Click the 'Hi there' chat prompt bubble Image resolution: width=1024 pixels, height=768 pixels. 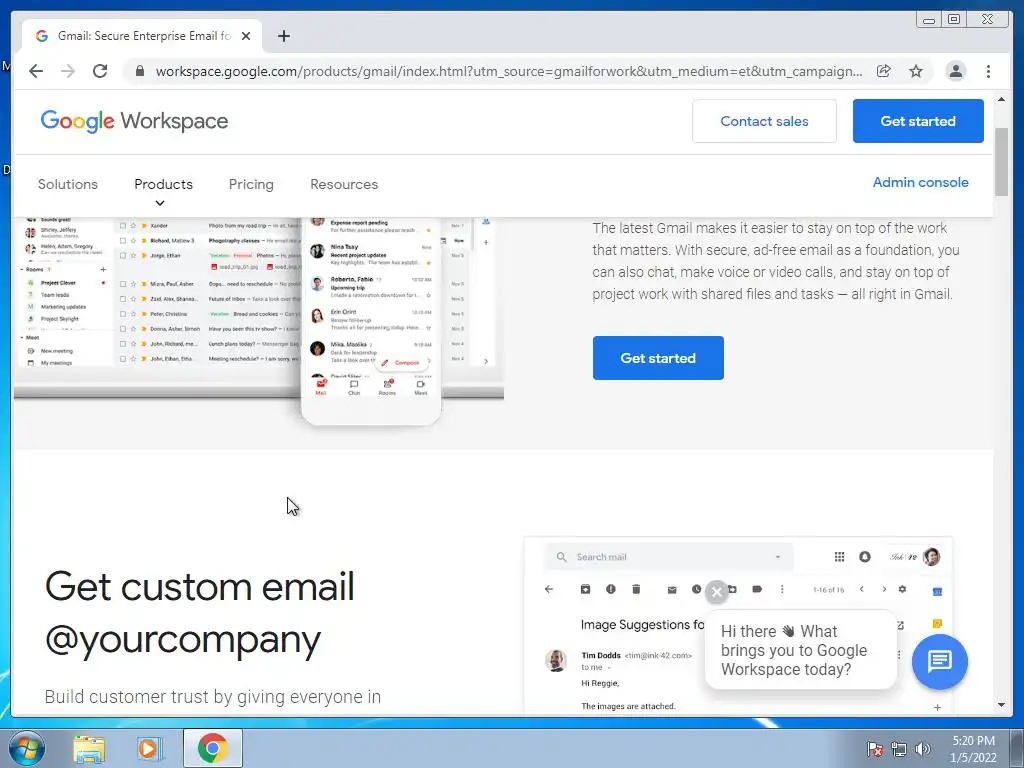point(800,650)
